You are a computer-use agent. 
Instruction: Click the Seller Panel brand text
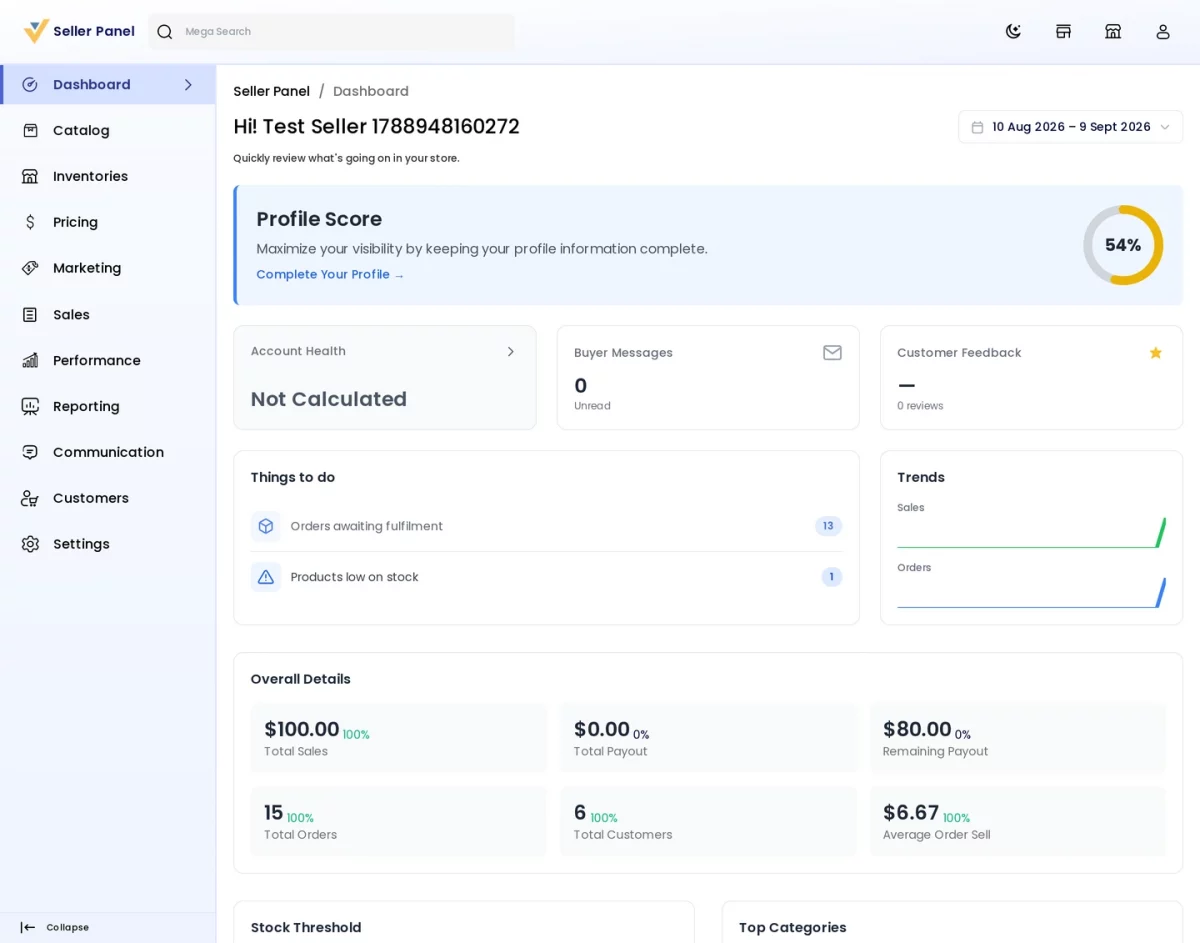(x=94, y=31)
